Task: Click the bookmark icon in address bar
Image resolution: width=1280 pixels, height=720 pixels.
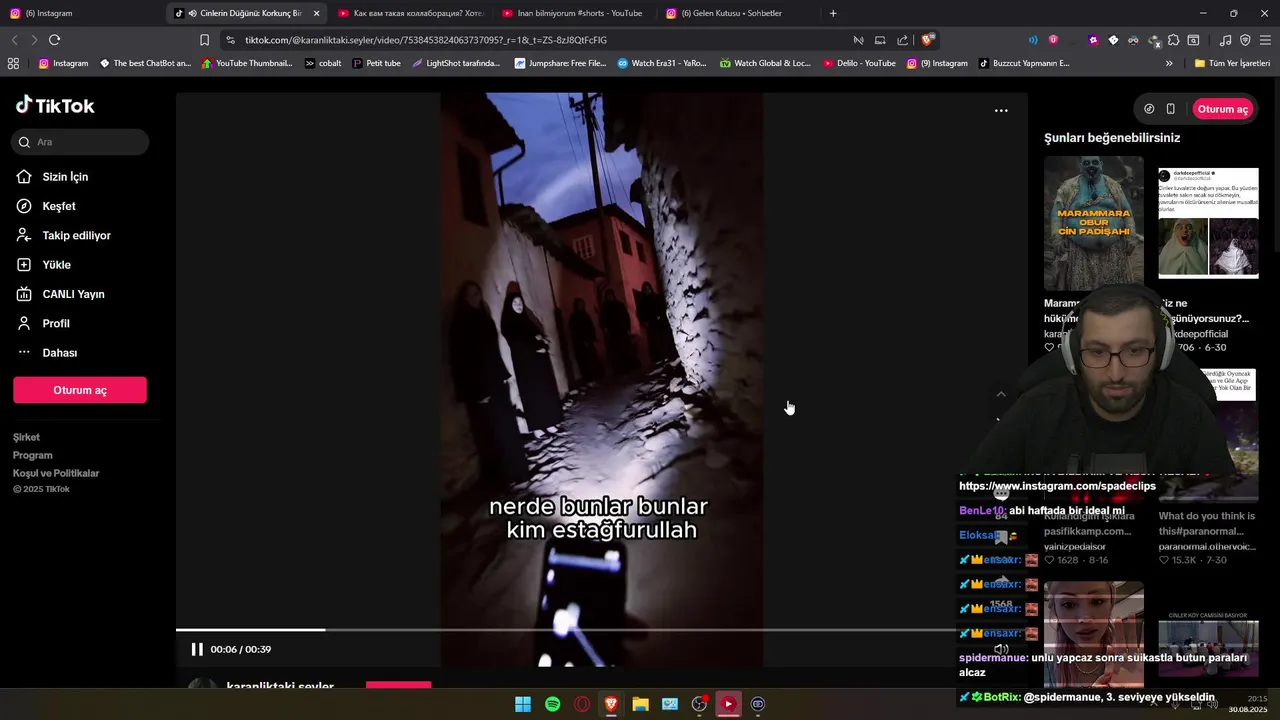Action: tap(204, 40)
